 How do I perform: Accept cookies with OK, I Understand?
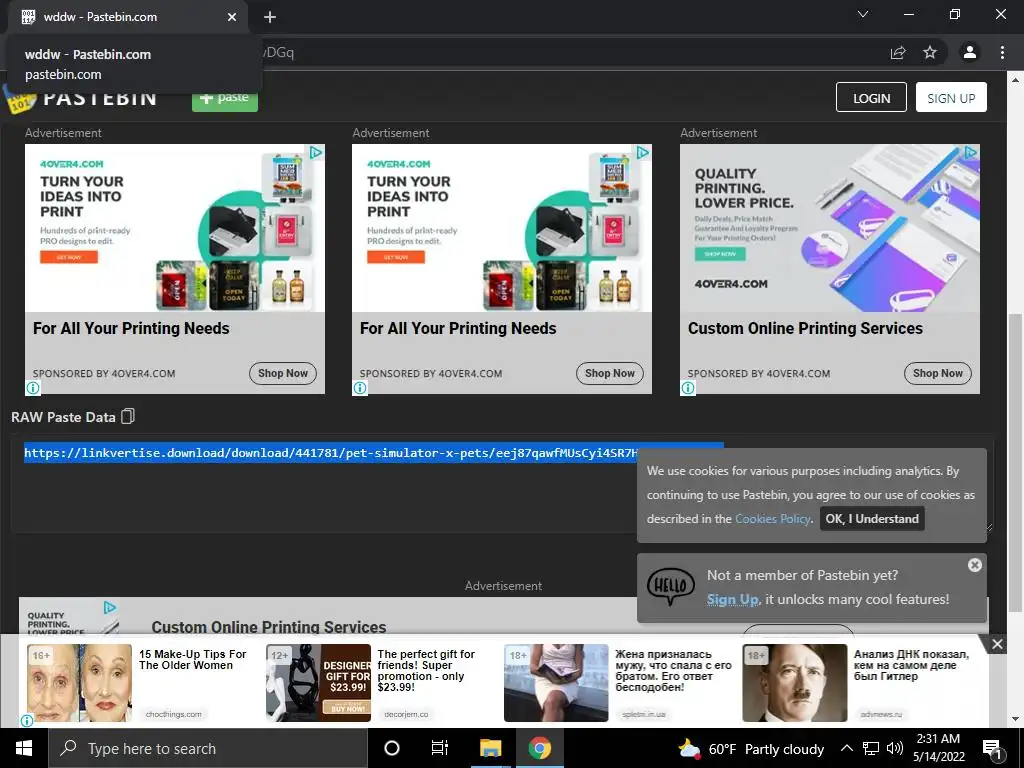pos(872,519)
